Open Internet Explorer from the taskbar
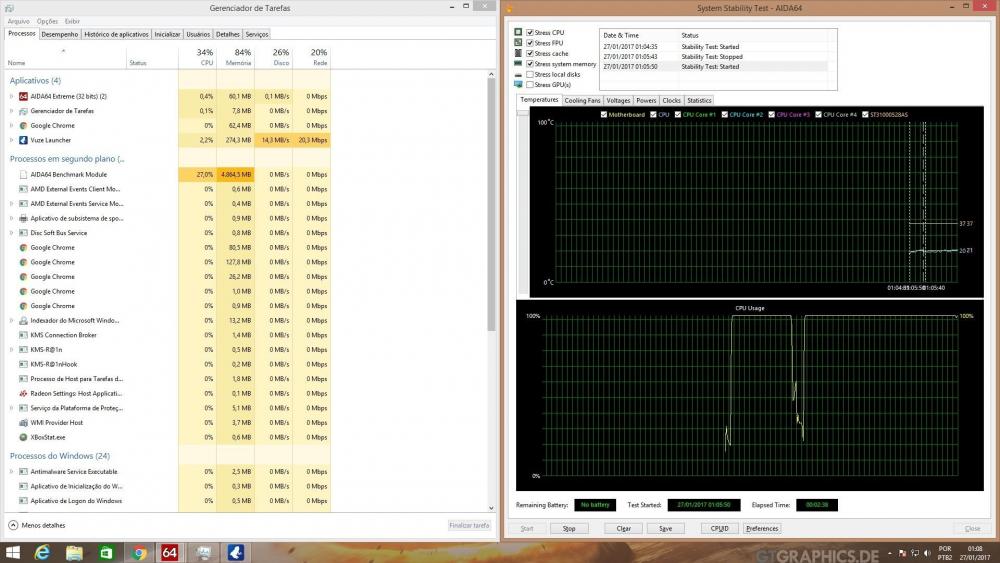Image resolution: width=1000 pixels, height=563 pixels. [x=43, y=552]
